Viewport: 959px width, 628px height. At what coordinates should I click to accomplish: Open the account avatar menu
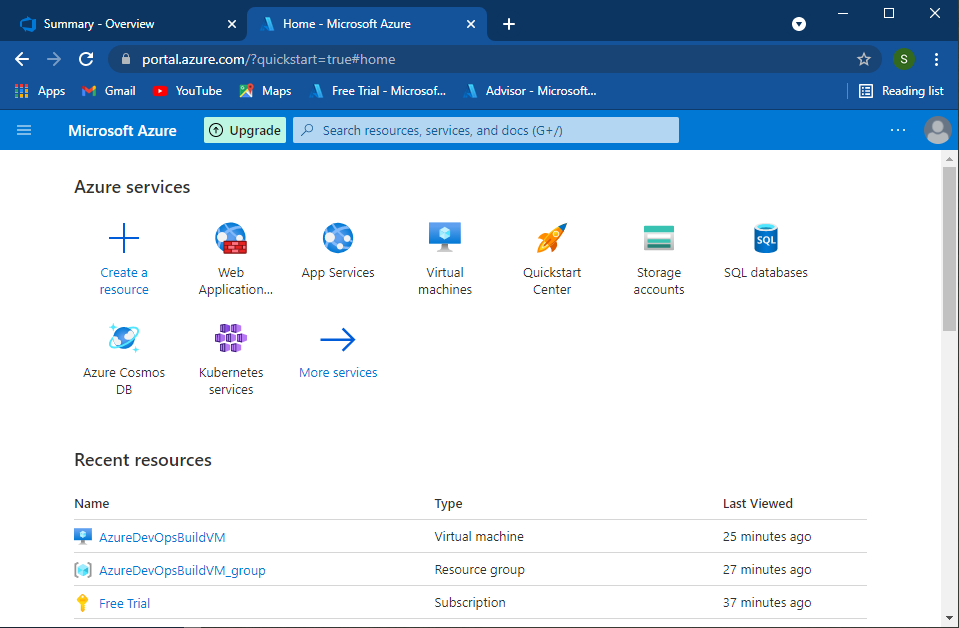click(x=937, y=130)
